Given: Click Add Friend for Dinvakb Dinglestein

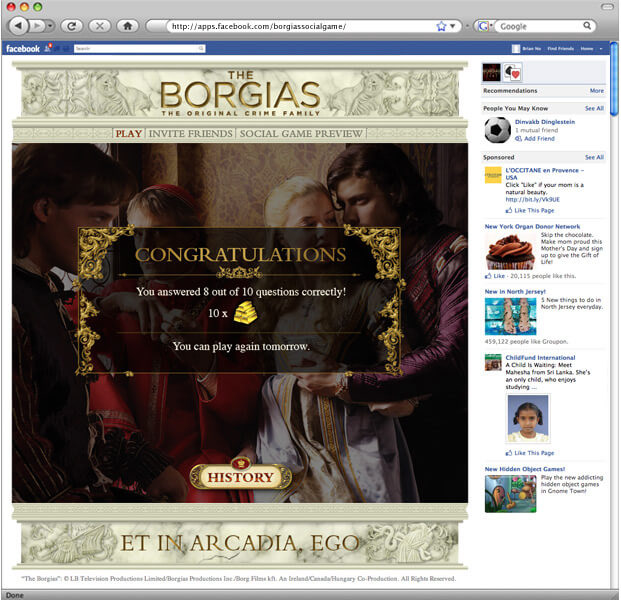Looking at the screenshot, I should click(x=534, y=139).
